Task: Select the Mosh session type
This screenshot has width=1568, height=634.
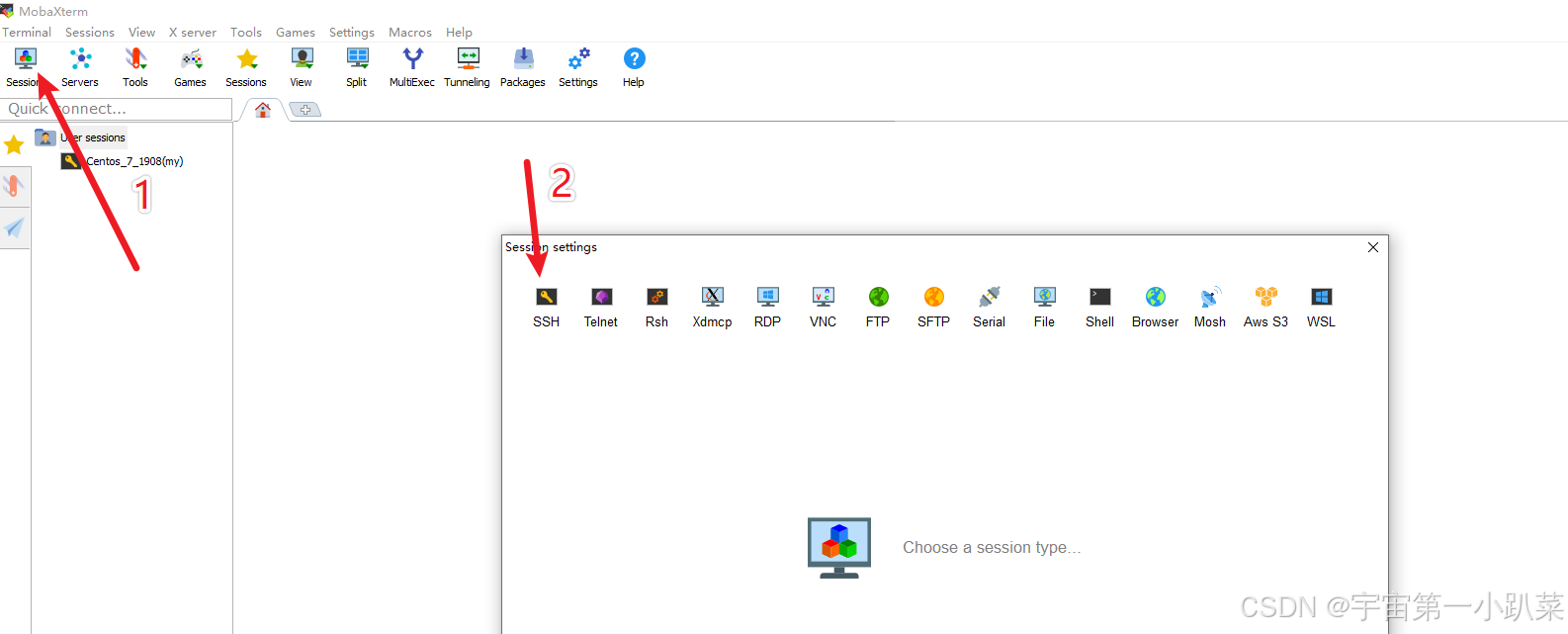Action: click(x=1210, y=308)
